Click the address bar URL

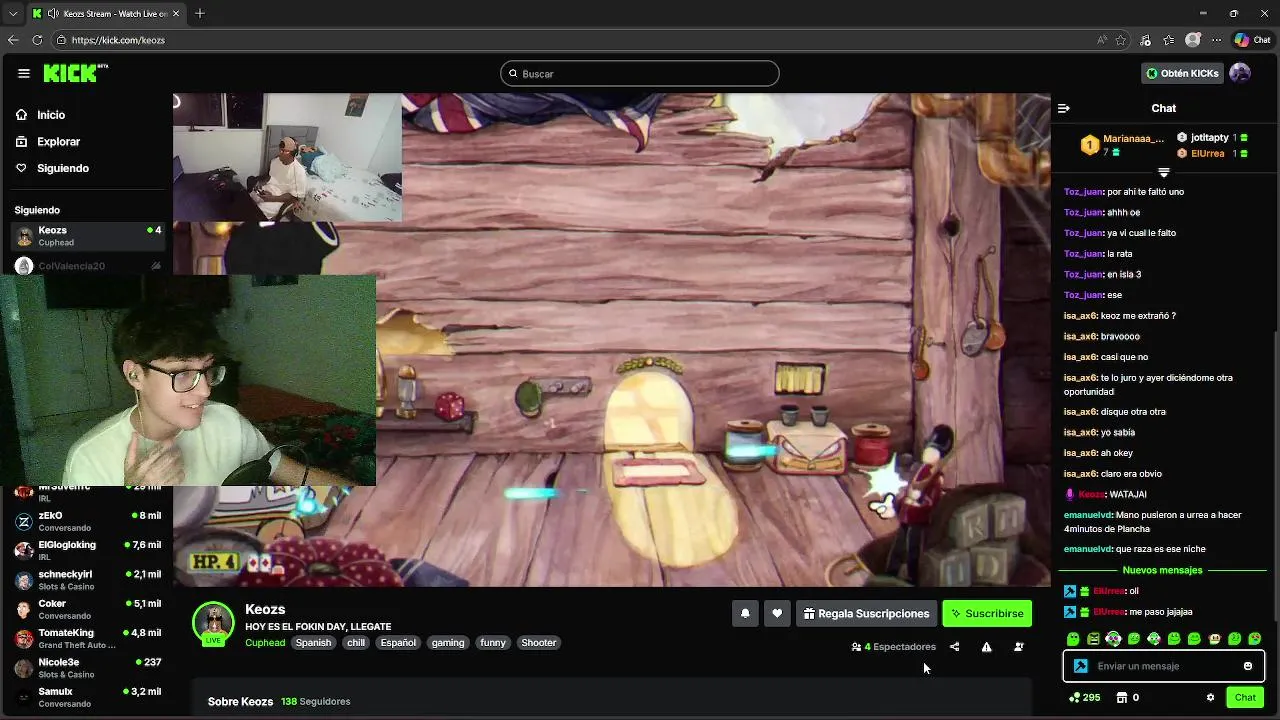tap(118, 40)
